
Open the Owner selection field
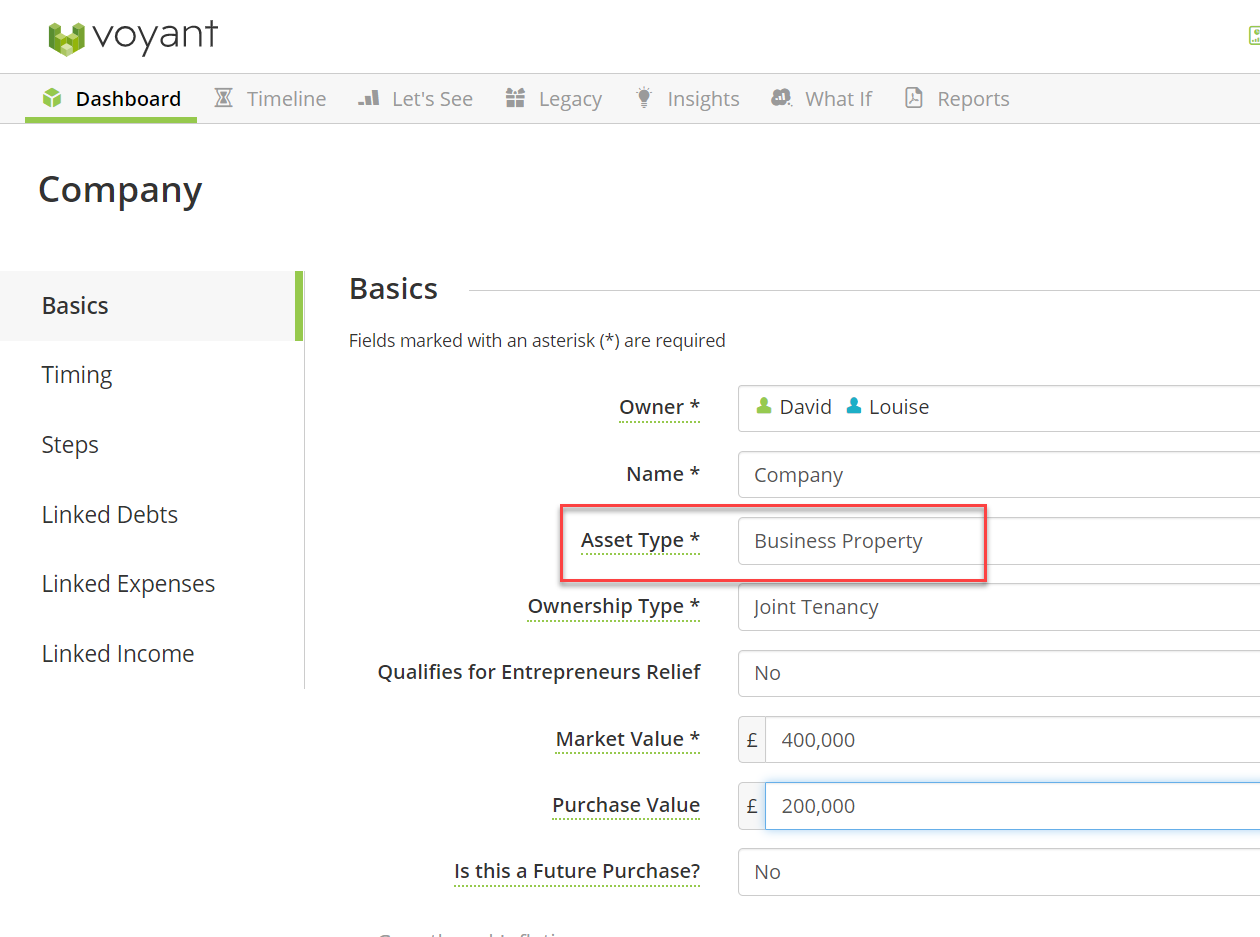pos(999,408)
